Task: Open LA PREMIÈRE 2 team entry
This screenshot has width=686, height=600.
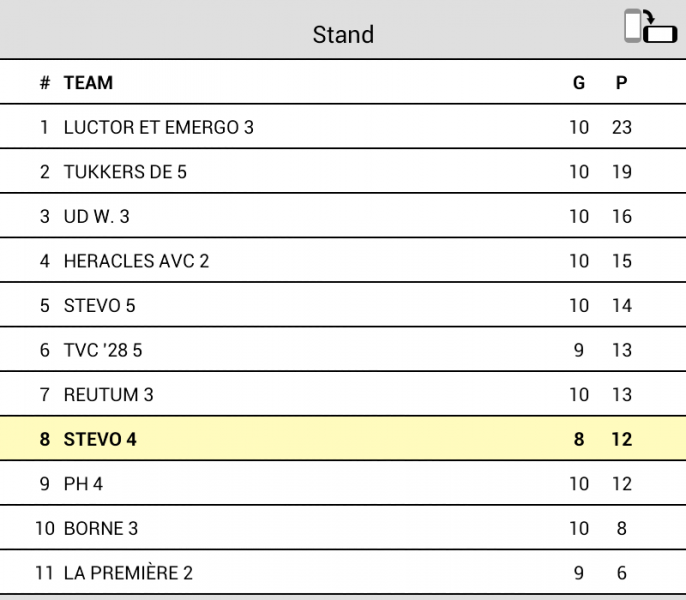Action: coord(343,573)
